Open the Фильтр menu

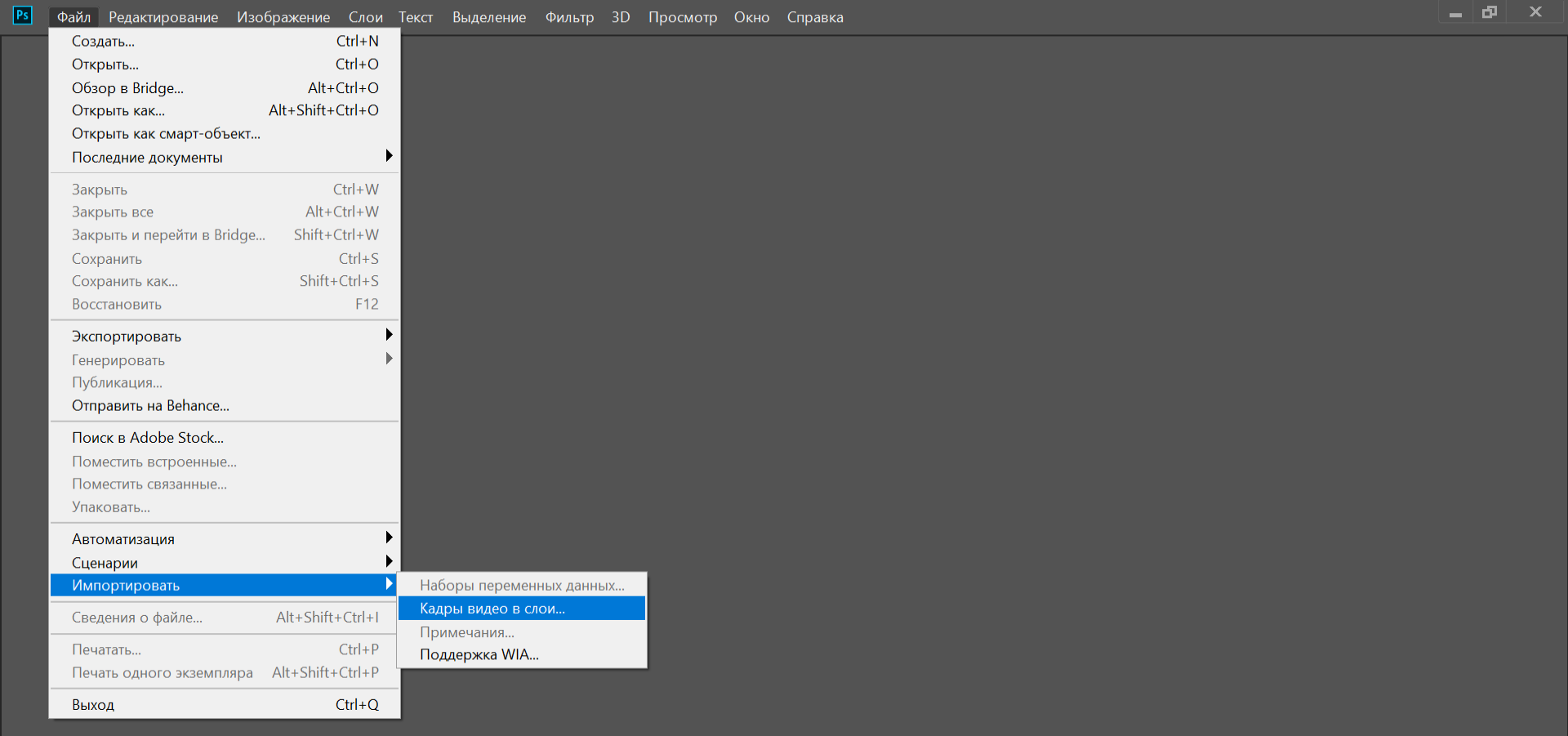pos(569,17)
